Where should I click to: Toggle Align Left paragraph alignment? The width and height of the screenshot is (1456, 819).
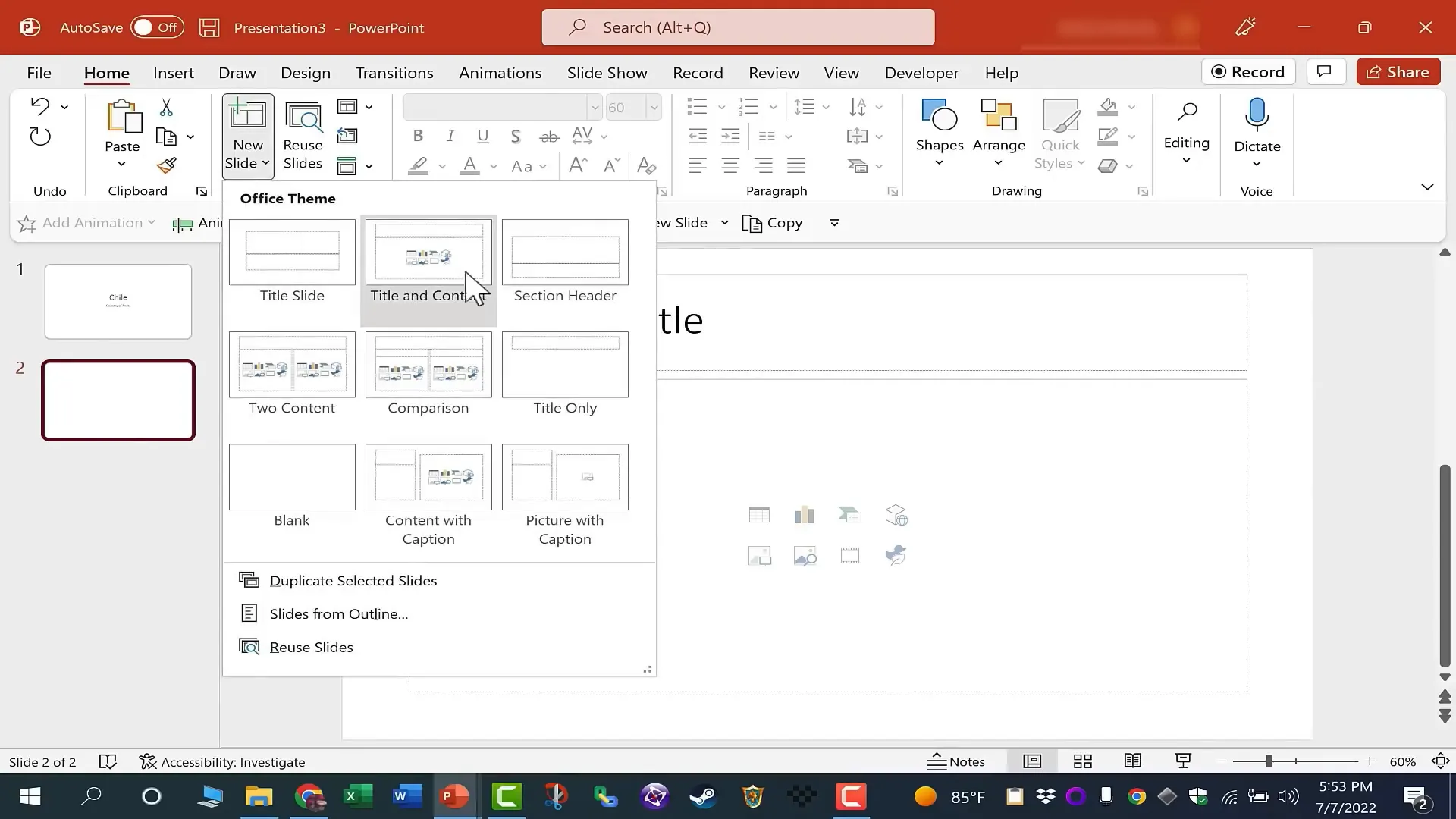[697, 165]
